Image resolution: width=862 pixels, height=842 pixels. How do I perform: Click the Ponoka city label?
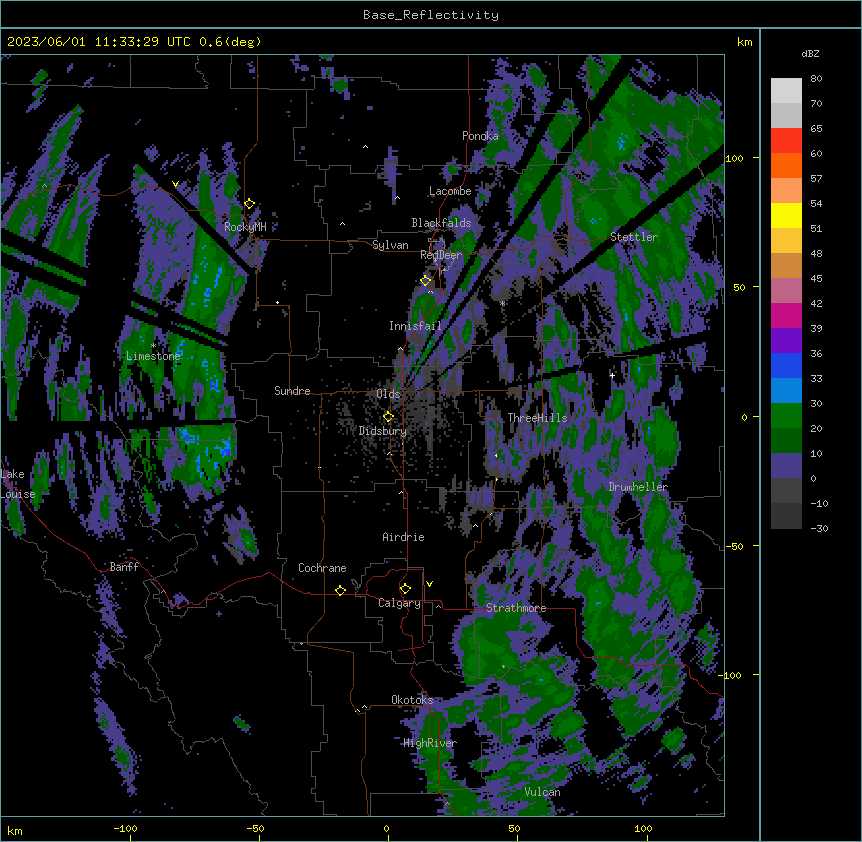pos(480,136)
